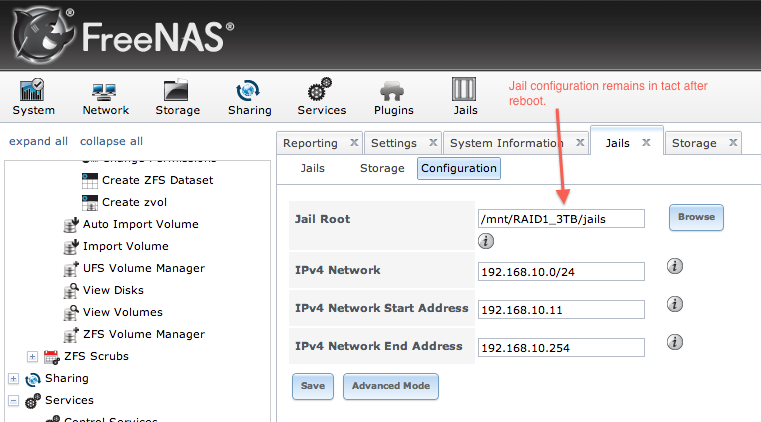Show info for IPv4 Network Start Address
This screenshot has width=761, height=422.
(675, 304)
